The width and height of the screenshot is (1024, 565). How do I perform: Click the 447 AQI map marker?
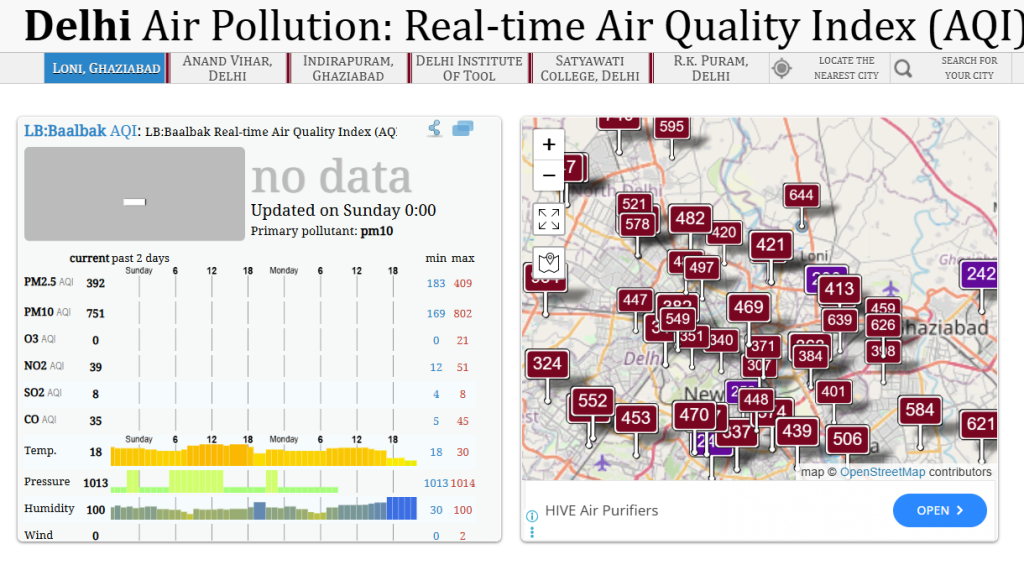pyautogui.click(x=635, y=300)
